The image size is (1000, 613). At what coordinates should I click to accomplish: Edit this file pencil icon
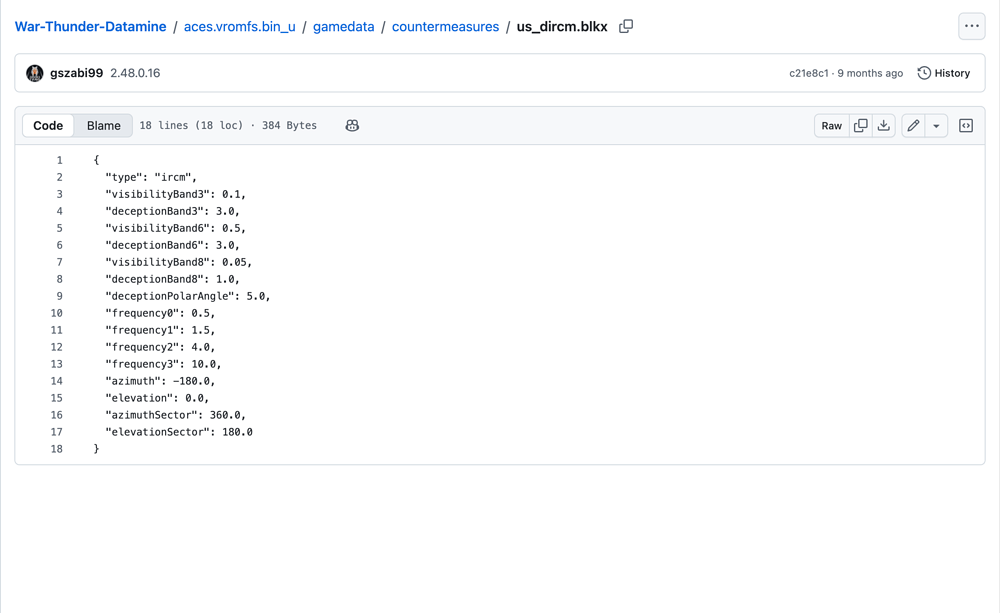(913, 126)
